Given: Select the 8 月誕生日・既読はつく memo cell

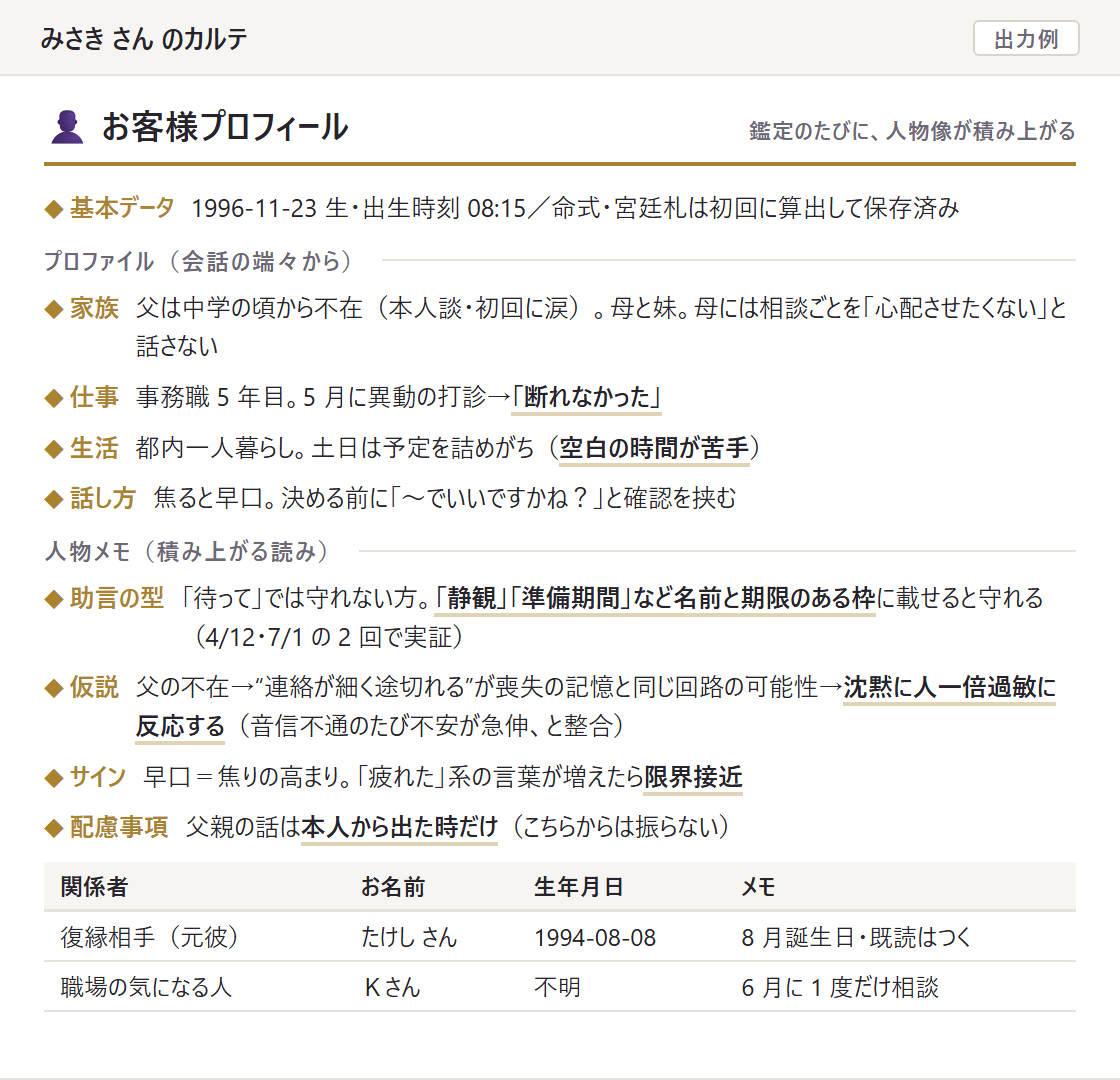Looking at the screenshot, I should pyautogui.click(x=856, y=937).
